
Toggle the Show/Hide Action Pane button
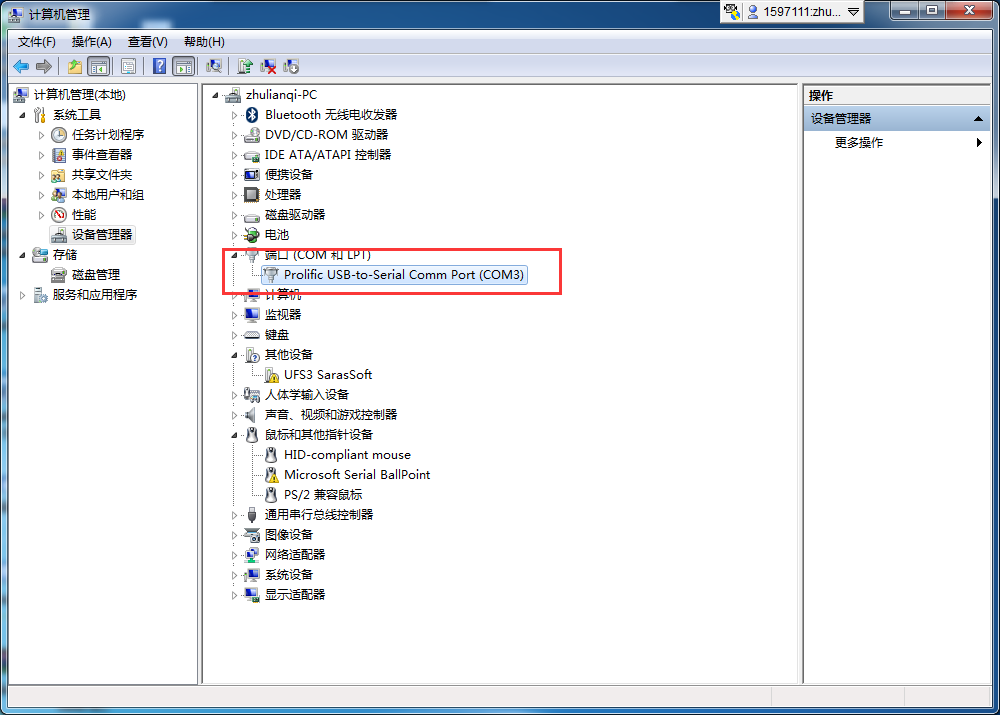[184, 66]
